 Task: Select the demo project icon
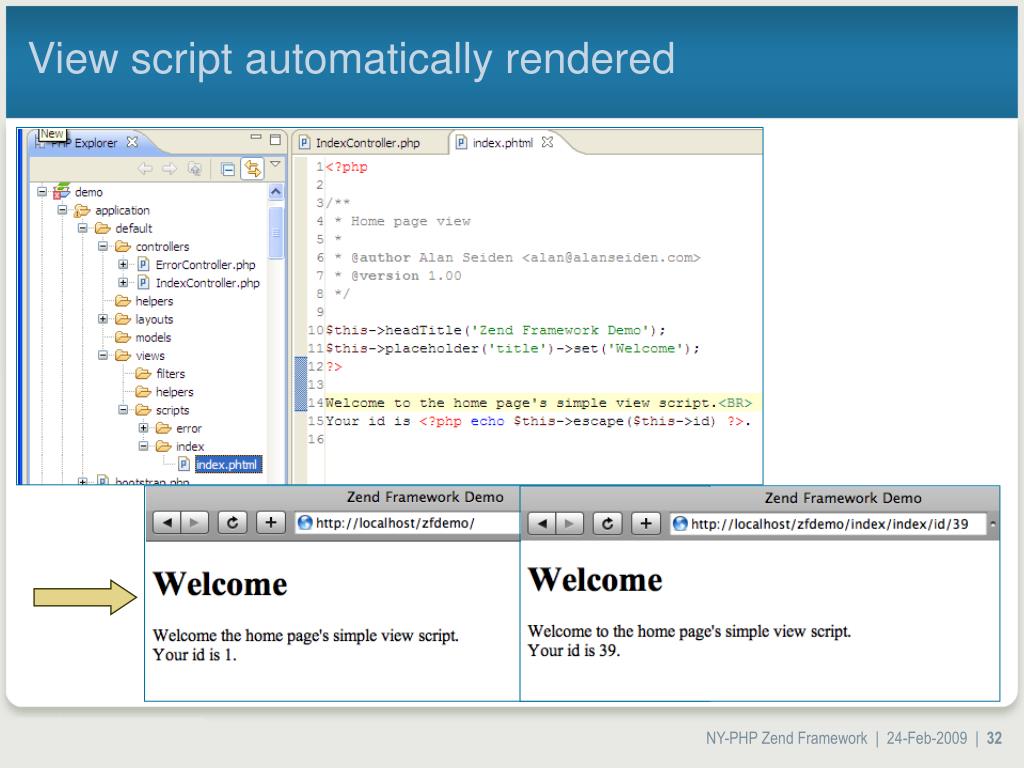click(x=61, y=191)
